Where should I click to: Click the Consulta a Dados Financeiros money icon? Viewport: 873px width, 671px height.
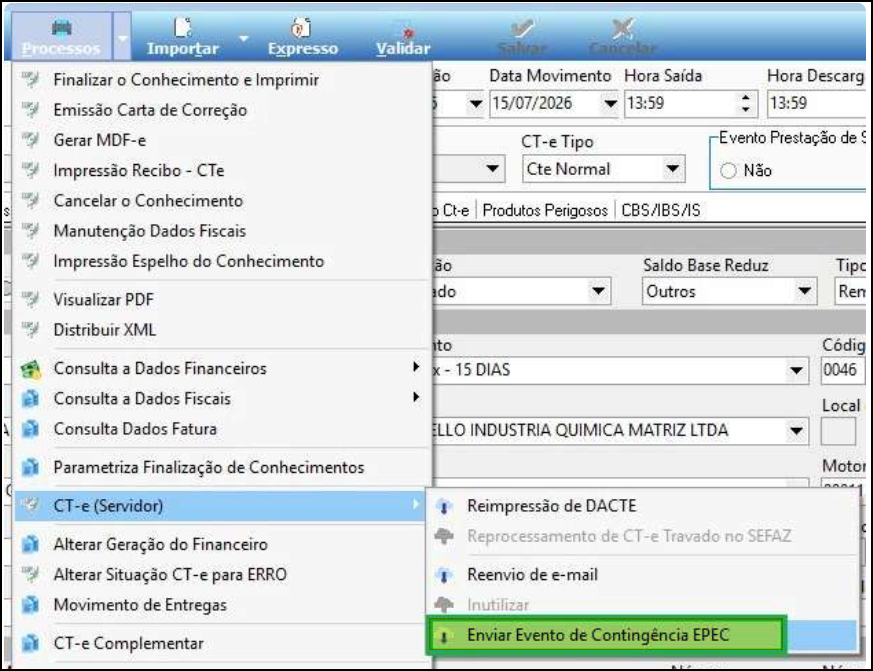pyautogui.click(x=31, y=369)
